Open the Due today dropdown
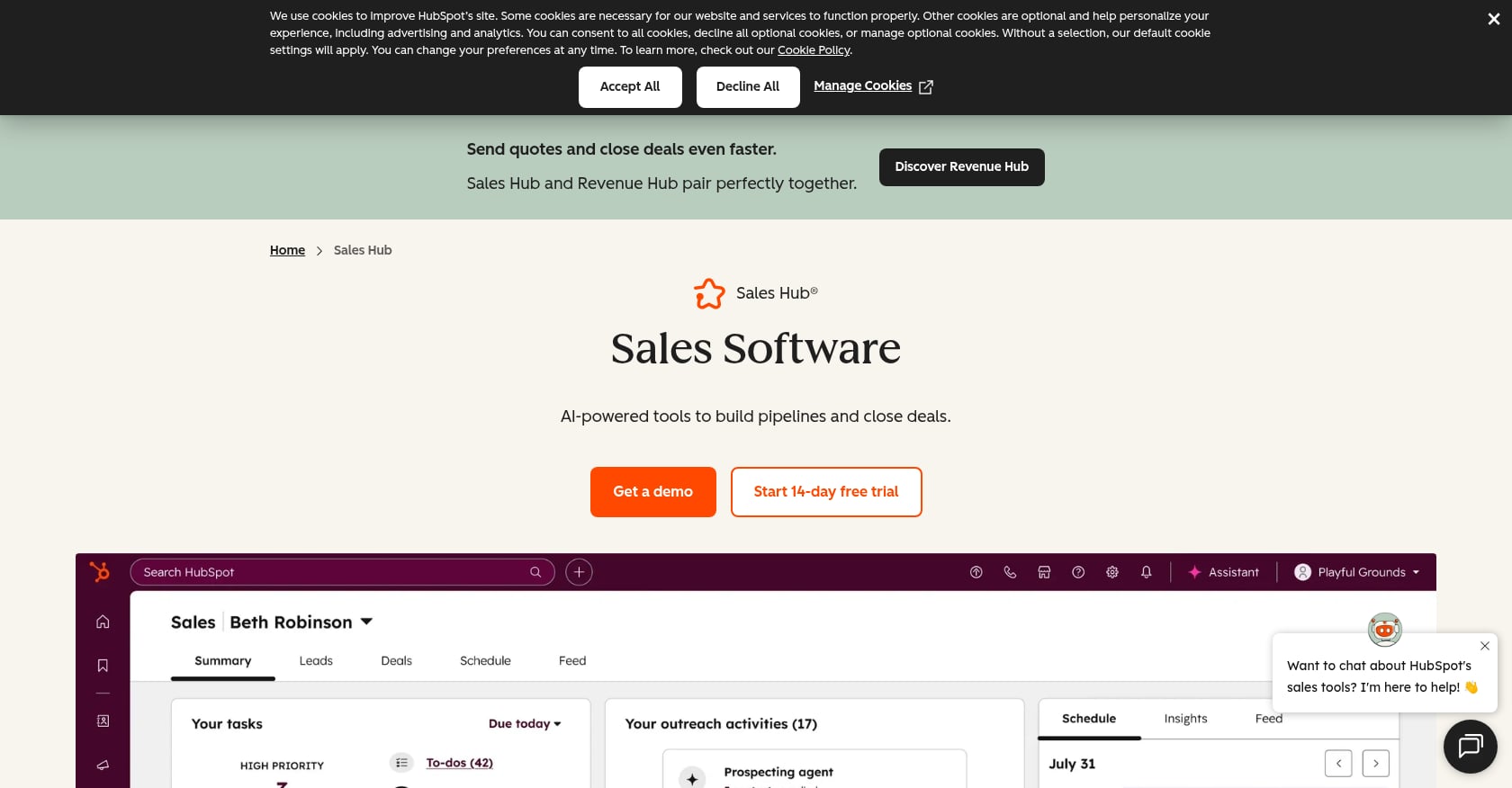This screenshot has width=1512, height=788. click(x=525, y=724)
